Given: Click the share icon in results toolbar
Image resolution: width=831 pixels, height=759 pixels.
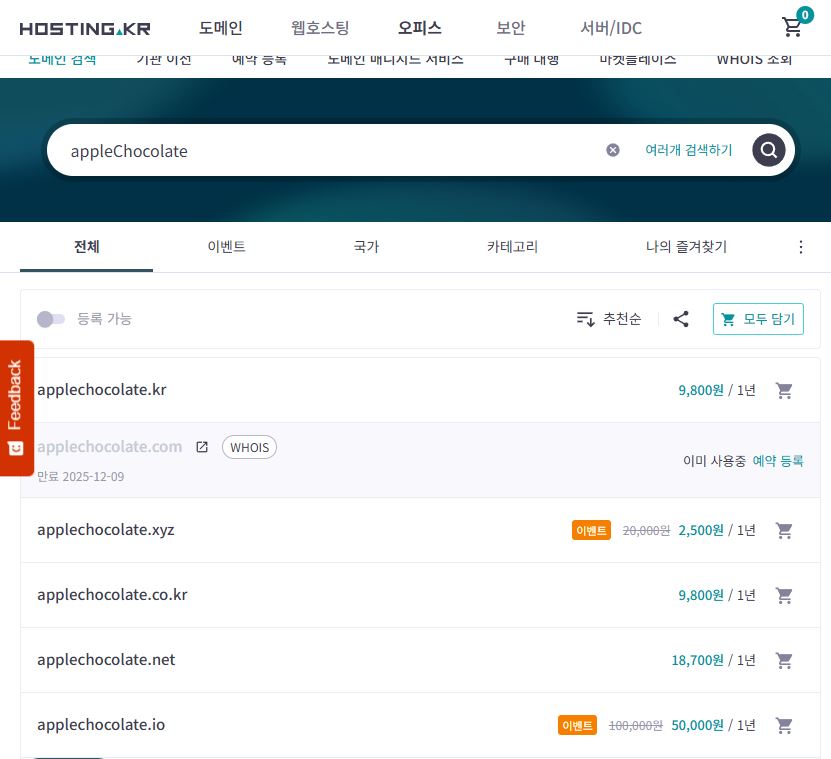Looking at the screenshot, I should 681,319.
